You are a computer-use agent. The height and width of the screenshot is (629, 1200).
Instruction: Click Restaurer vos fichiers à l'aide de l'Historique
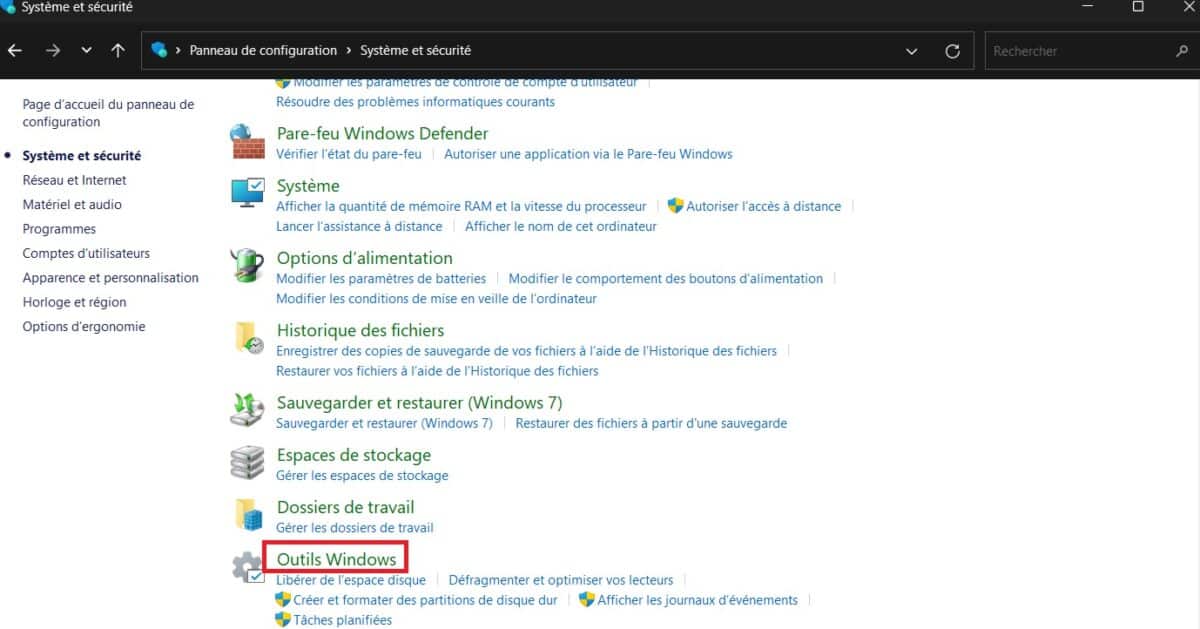coord(437,371)
